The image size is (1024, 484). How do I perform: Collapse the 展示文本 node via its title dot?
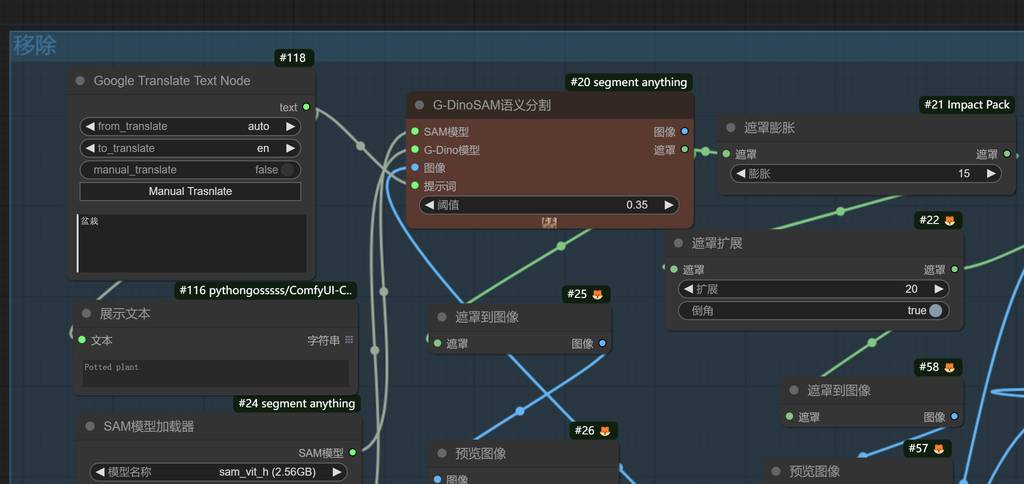click(x=86, y=314)
